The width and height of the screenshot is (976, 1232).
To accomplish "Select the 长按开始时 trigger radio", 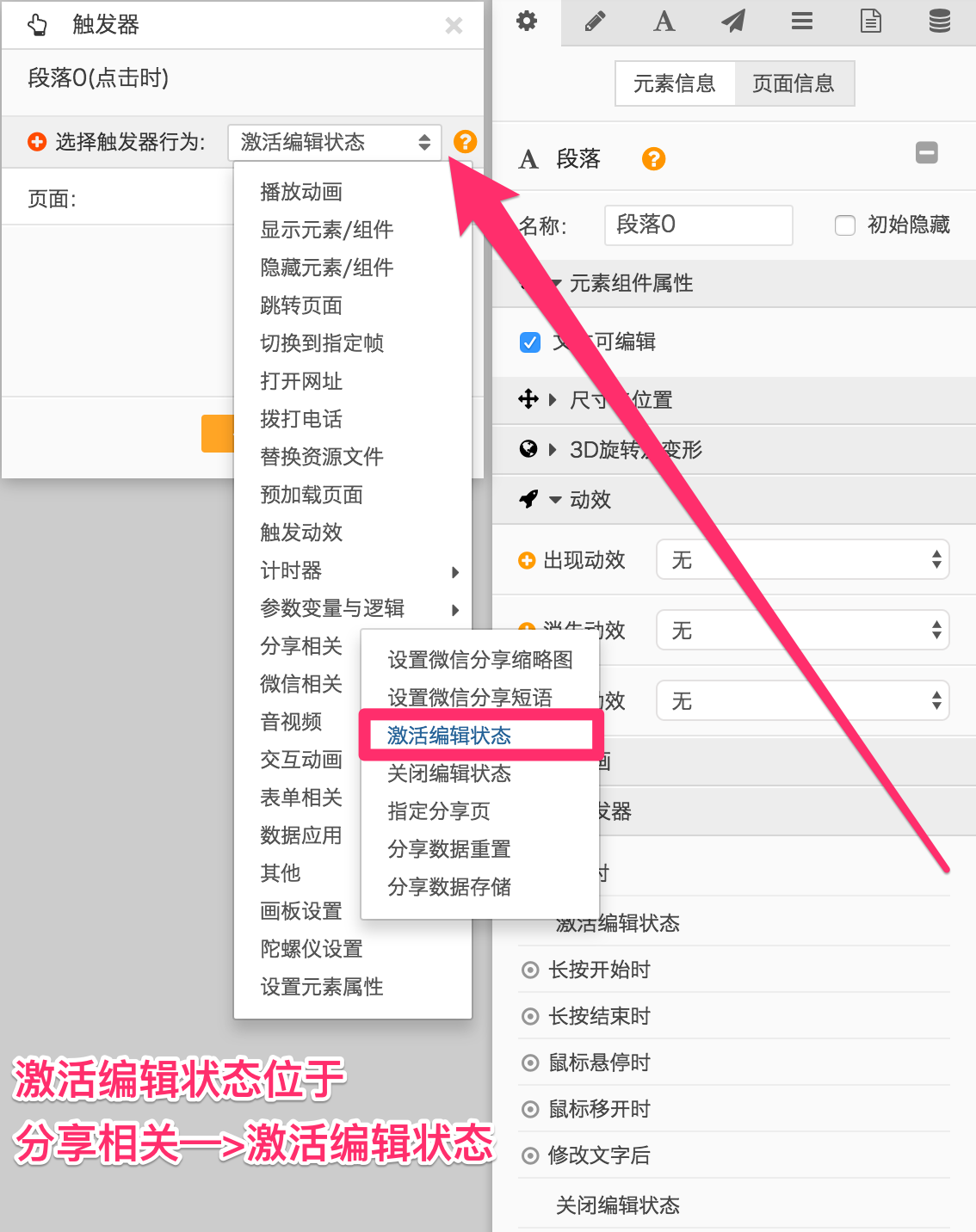I will point(530,970).
